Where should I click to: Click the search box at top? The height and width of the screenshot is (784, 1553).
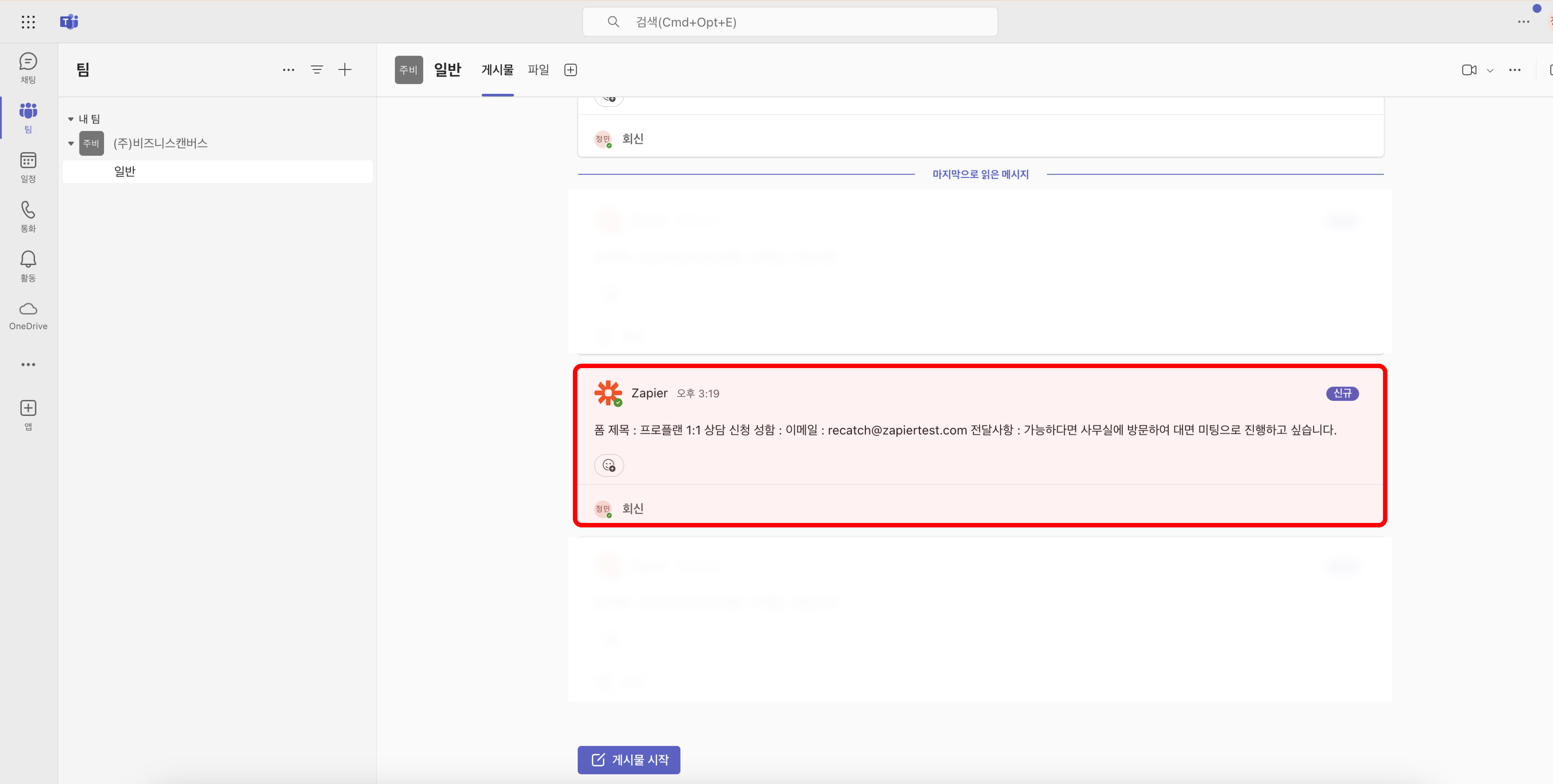[790, 22]
